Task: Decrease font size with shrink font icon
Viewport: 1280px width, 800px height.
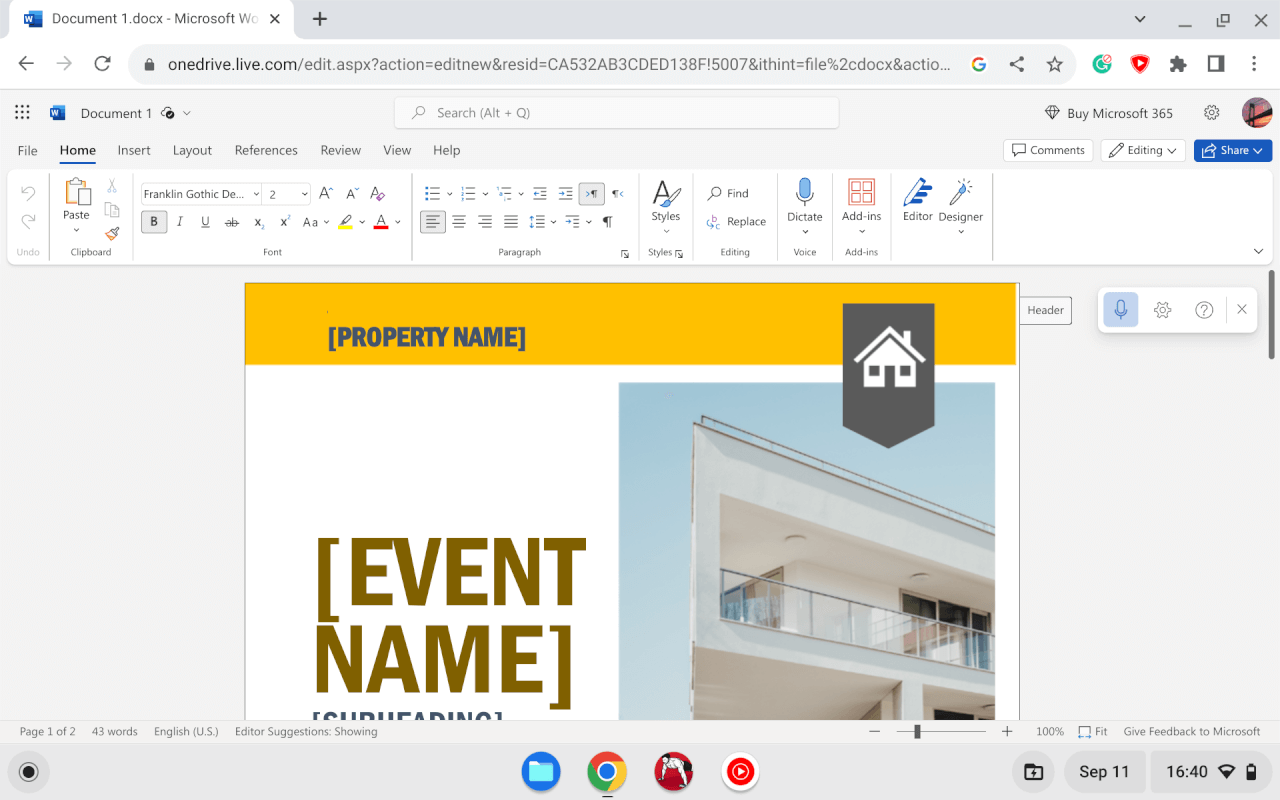Action: tap(352, 194)
